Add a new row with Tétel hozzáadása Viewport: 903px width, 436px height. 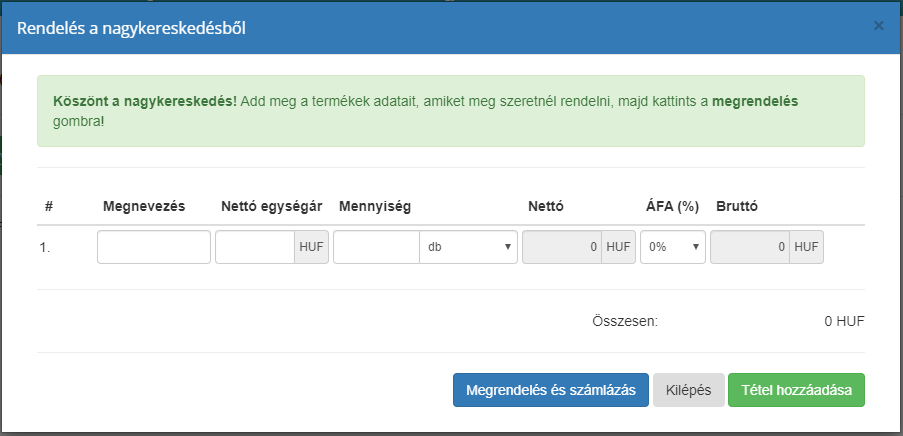(x=796, y=391)
